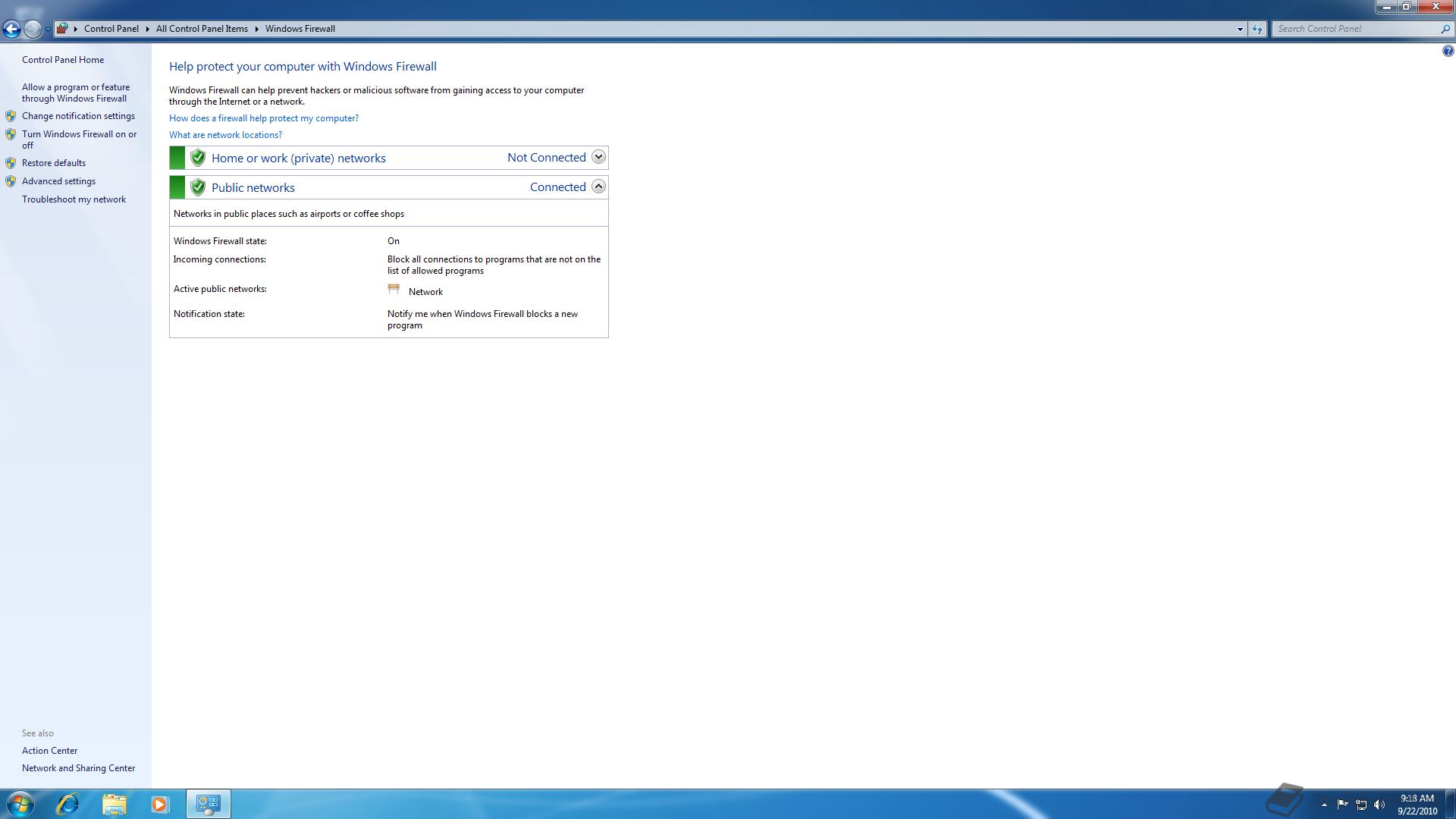Open Action Center under See also
Screen dimensions: 1456x819
click(49, 751)
